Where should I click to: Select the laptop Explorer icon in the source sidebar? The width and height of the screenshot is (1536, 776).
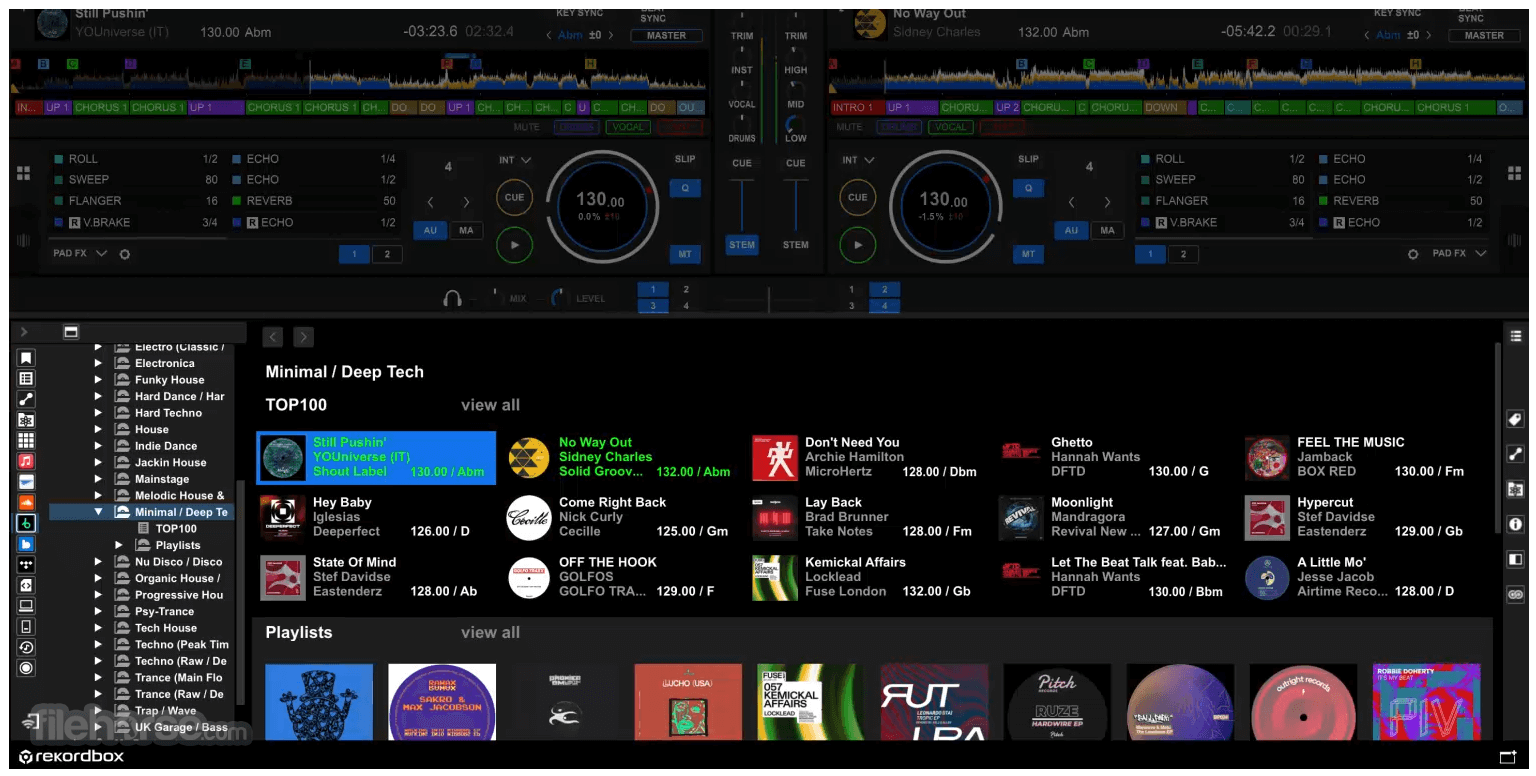[26, 606]
